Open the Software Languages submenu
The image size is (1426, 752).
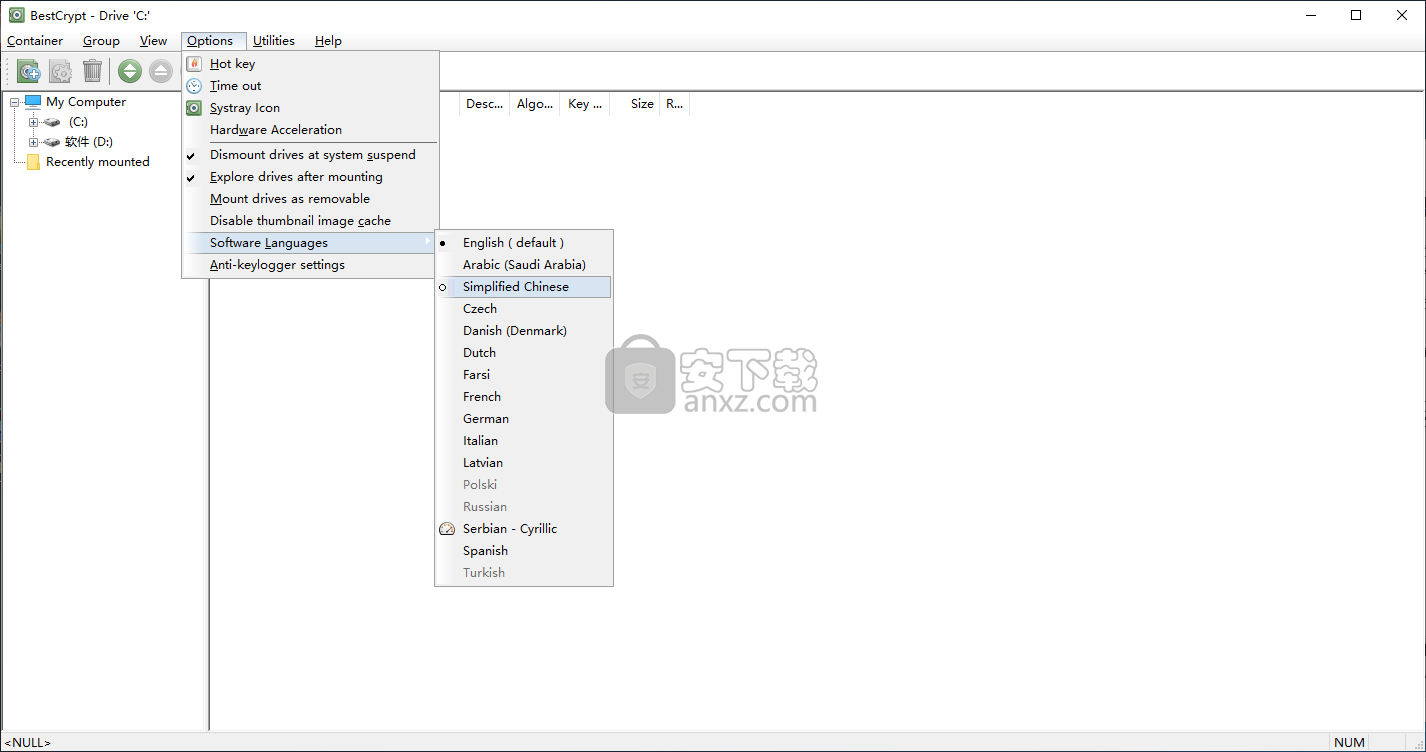[310, 243]
